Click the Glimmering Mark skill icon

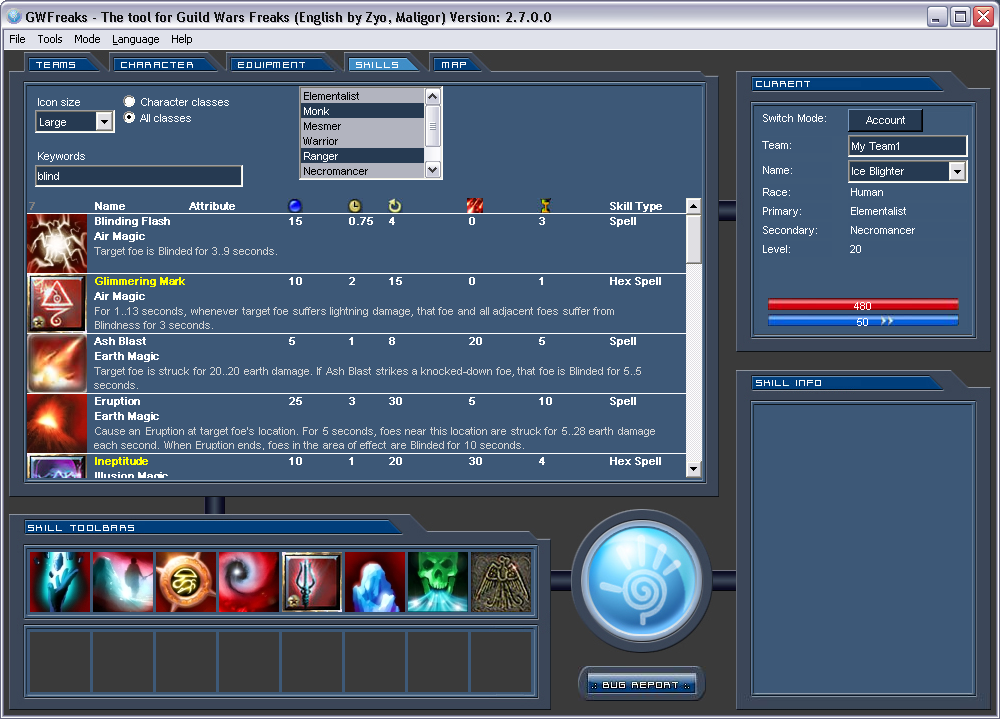coord(57,304)
